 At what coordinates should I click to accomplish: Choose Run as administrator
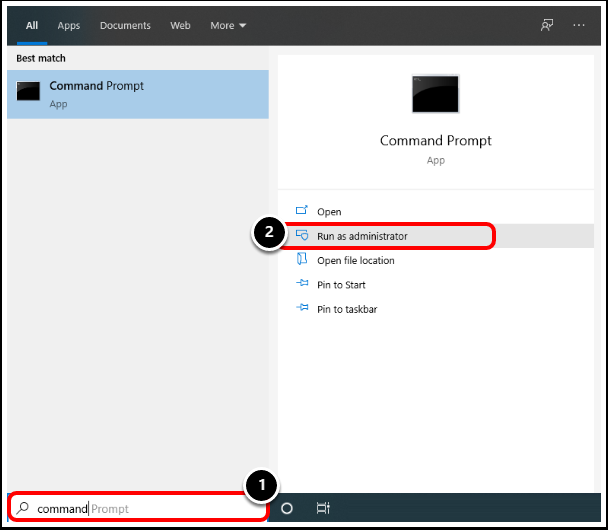(x=436, y=236)
